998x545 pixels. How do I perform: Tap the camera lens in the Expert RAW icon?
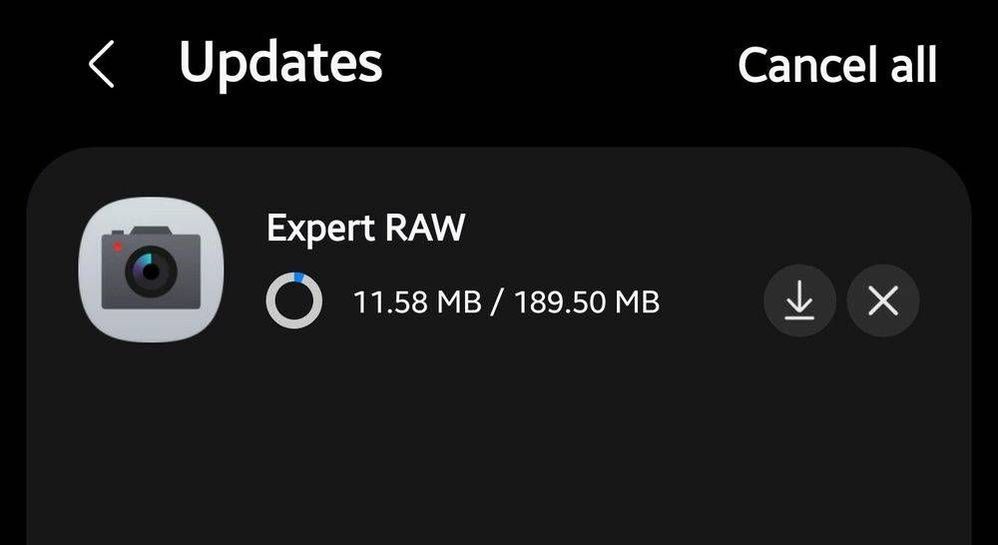pos(151,271)
